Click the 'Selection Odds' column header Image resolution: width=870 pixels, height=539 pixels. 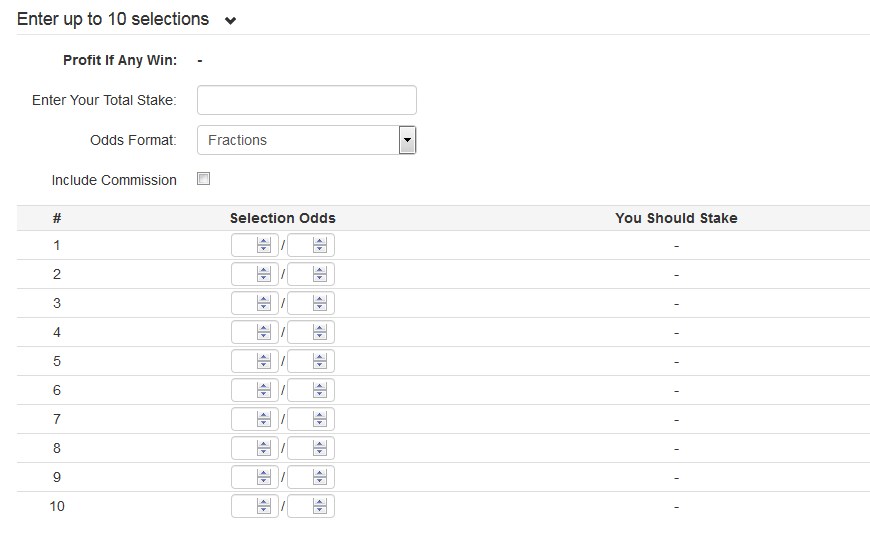point(283,218)
